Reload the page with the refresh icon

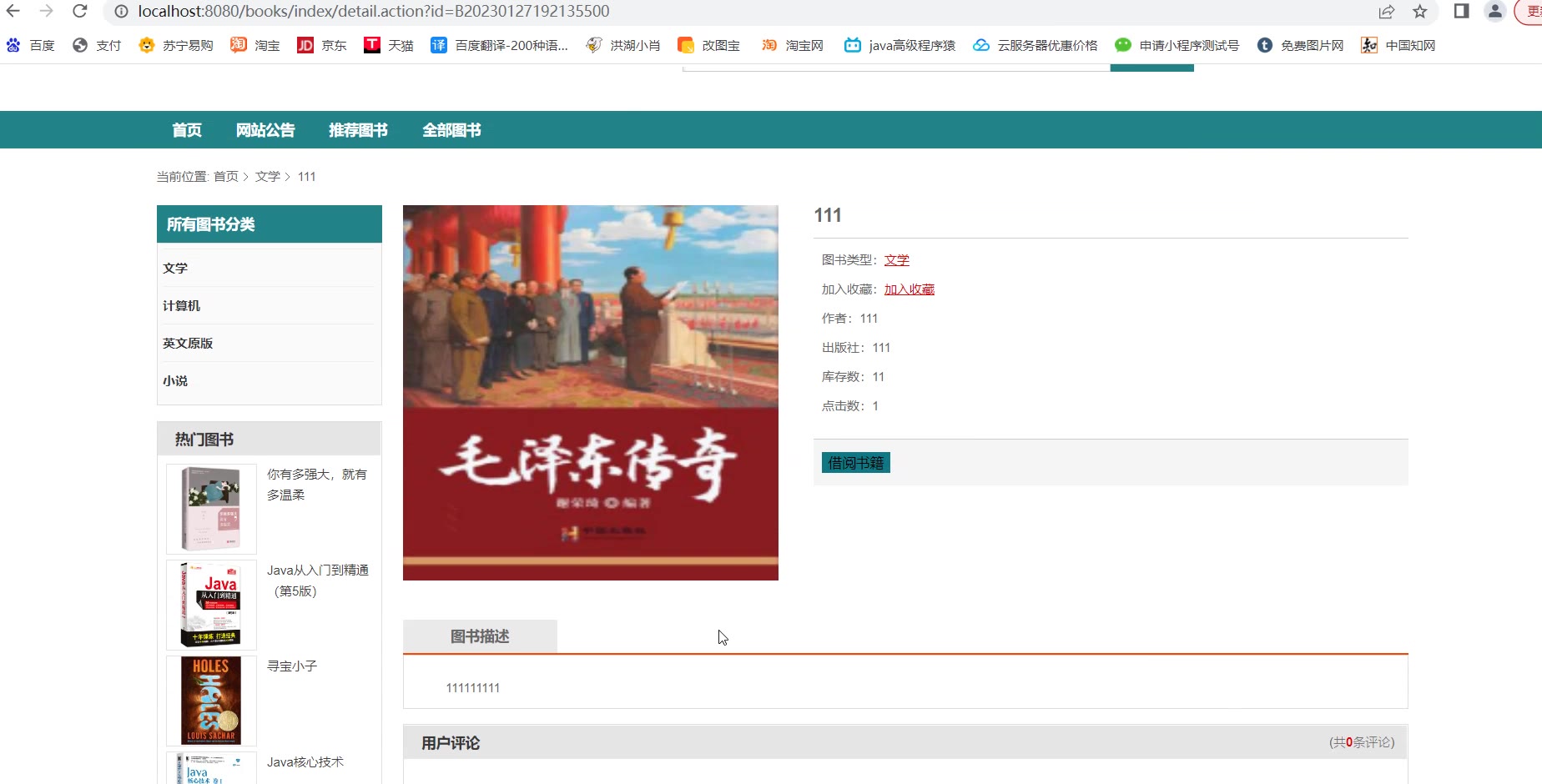80,11
